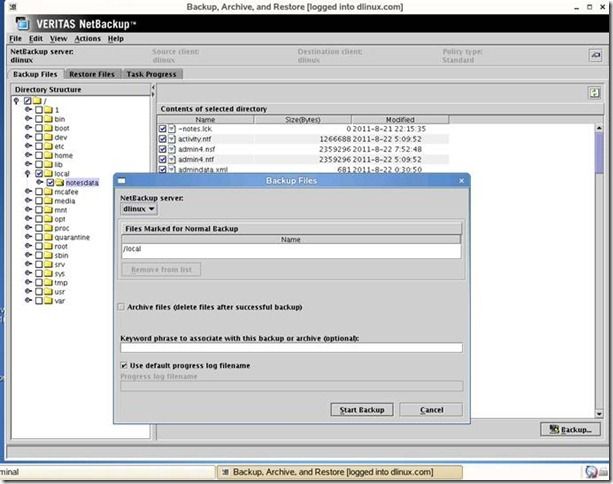
Task: Click the home folder icon
Action: pyautogui.click(x=48, y=155)
